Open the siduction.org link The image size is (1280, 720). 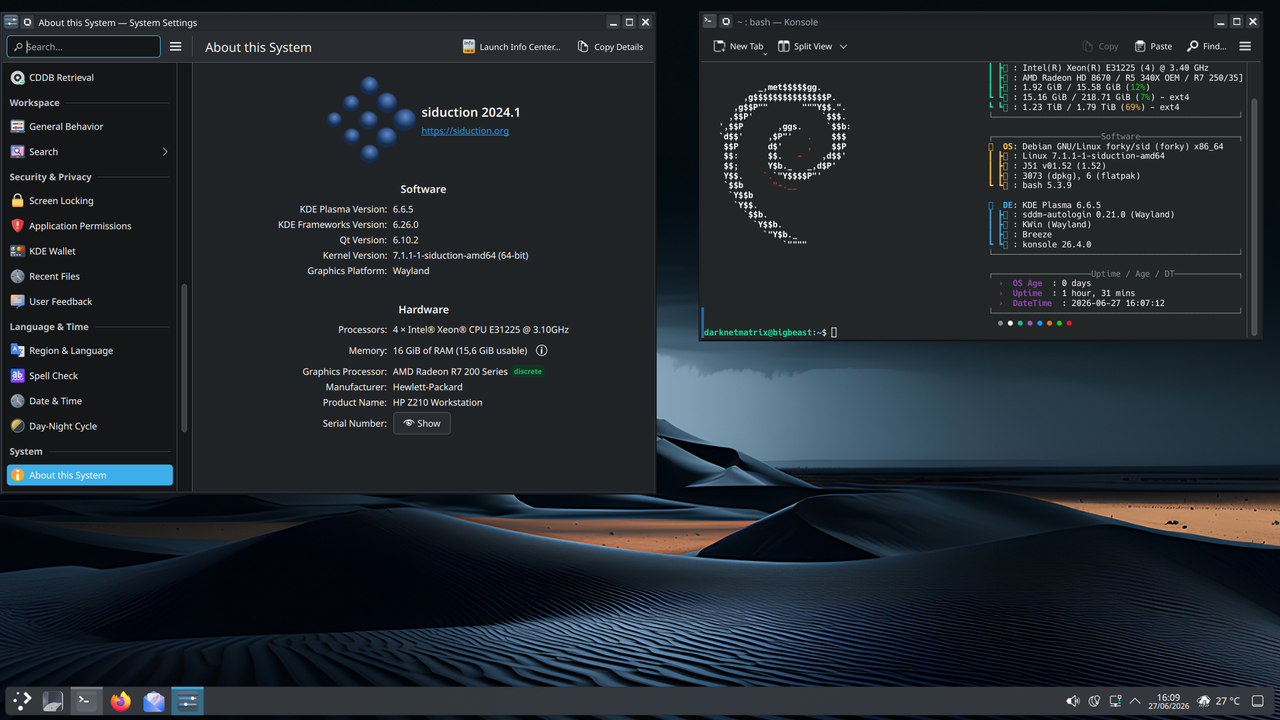(x=465, y=131)
